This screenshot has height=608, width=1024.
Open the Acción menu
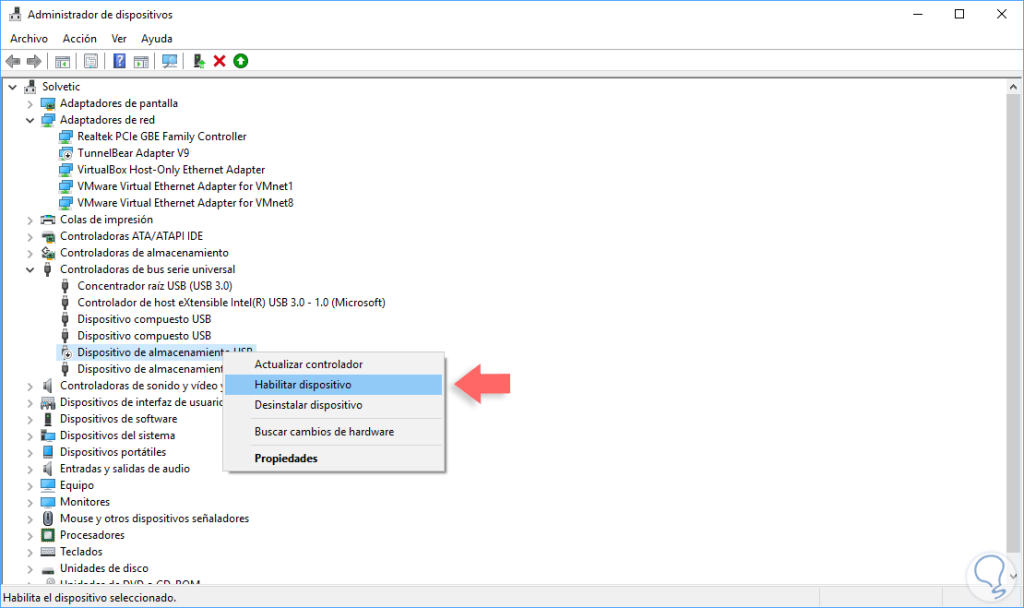point(80,39)
